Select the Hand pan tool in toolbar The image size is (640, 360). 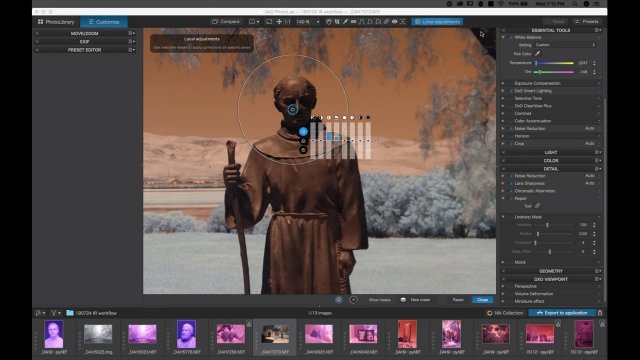[x=329, y=22]
